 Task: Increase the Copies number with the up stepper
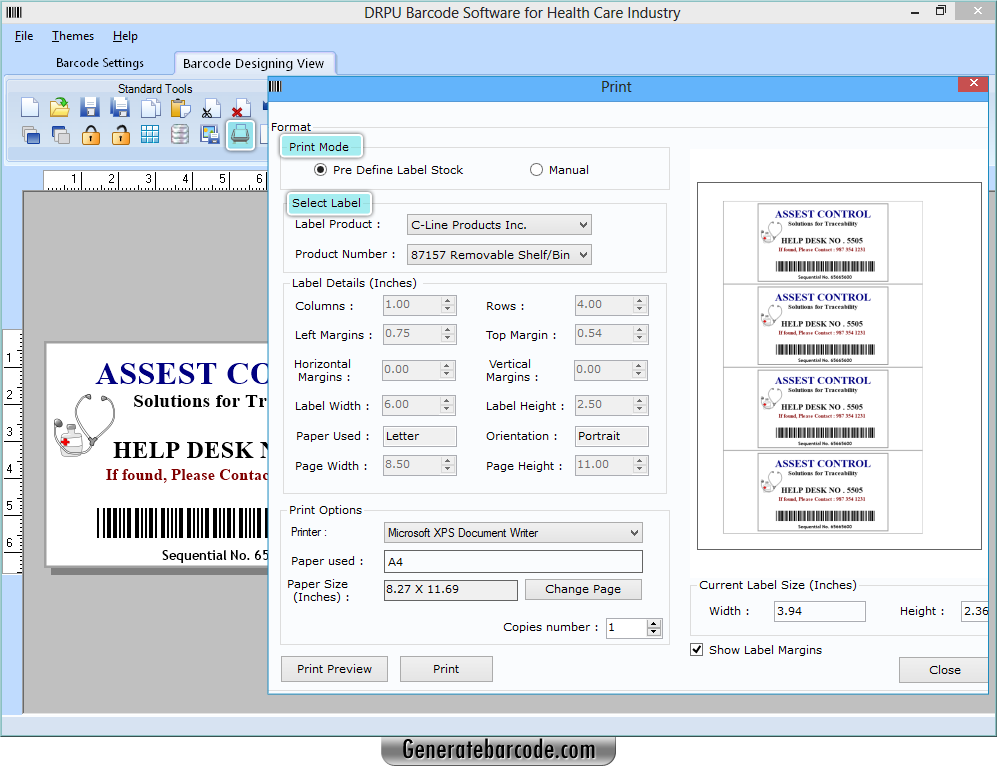(x=654, y=623)
